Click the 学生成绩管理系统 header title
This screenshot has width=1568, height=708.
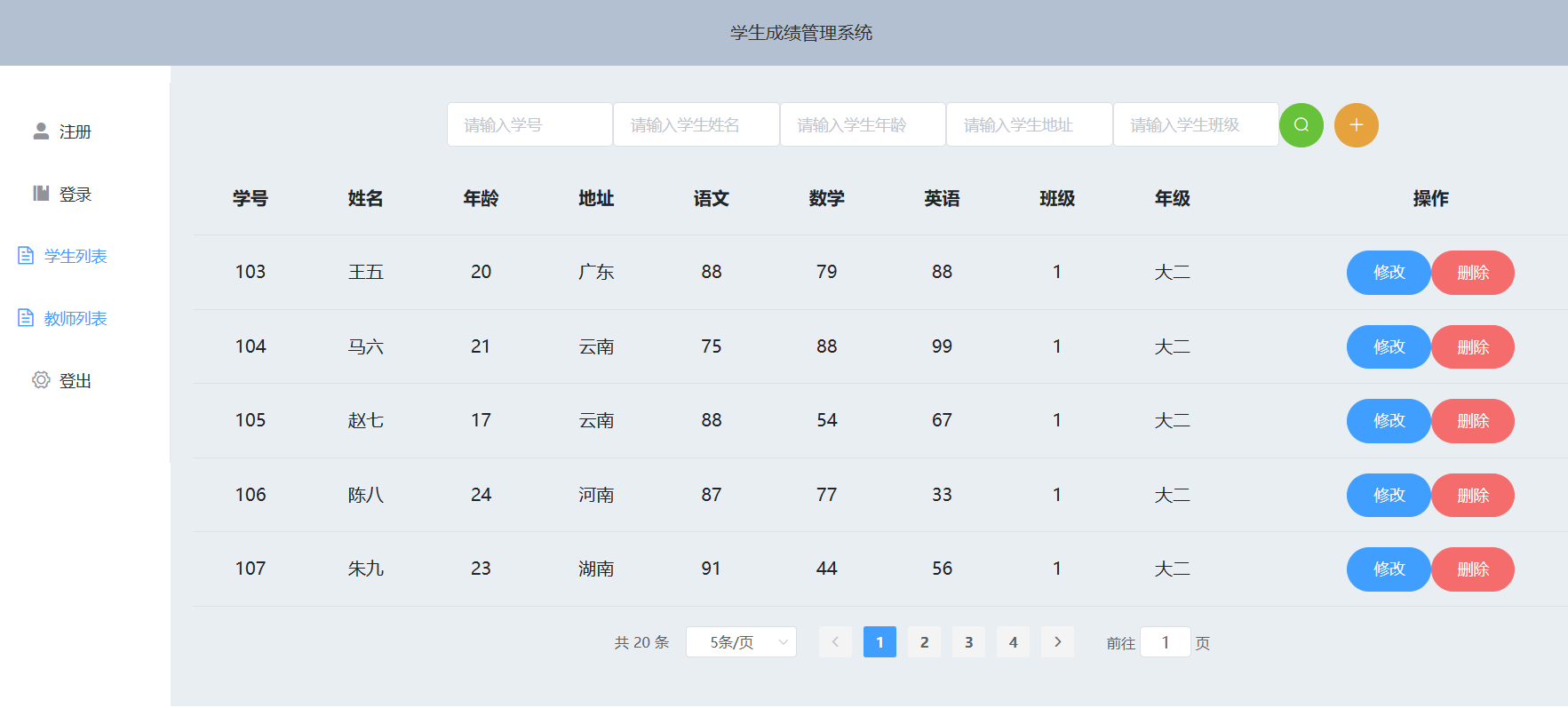point(801,33)
